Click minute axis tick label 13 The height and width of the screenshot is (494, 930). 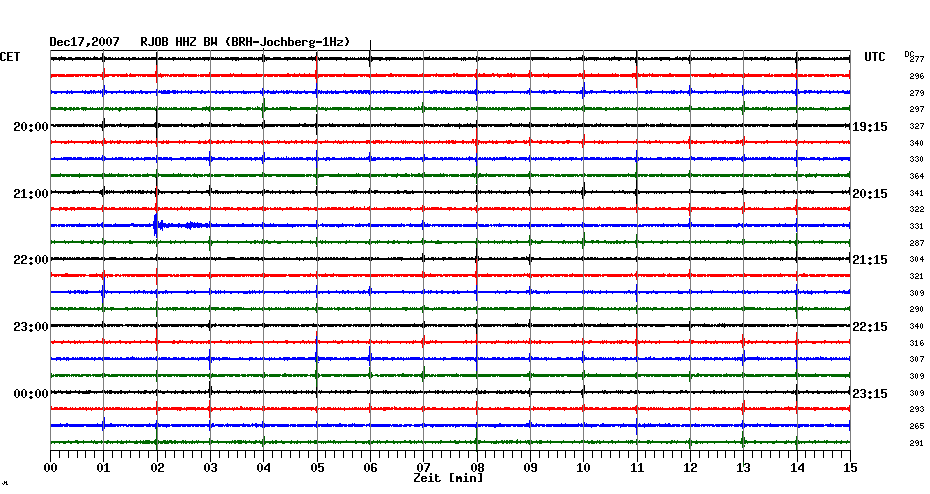743,468
